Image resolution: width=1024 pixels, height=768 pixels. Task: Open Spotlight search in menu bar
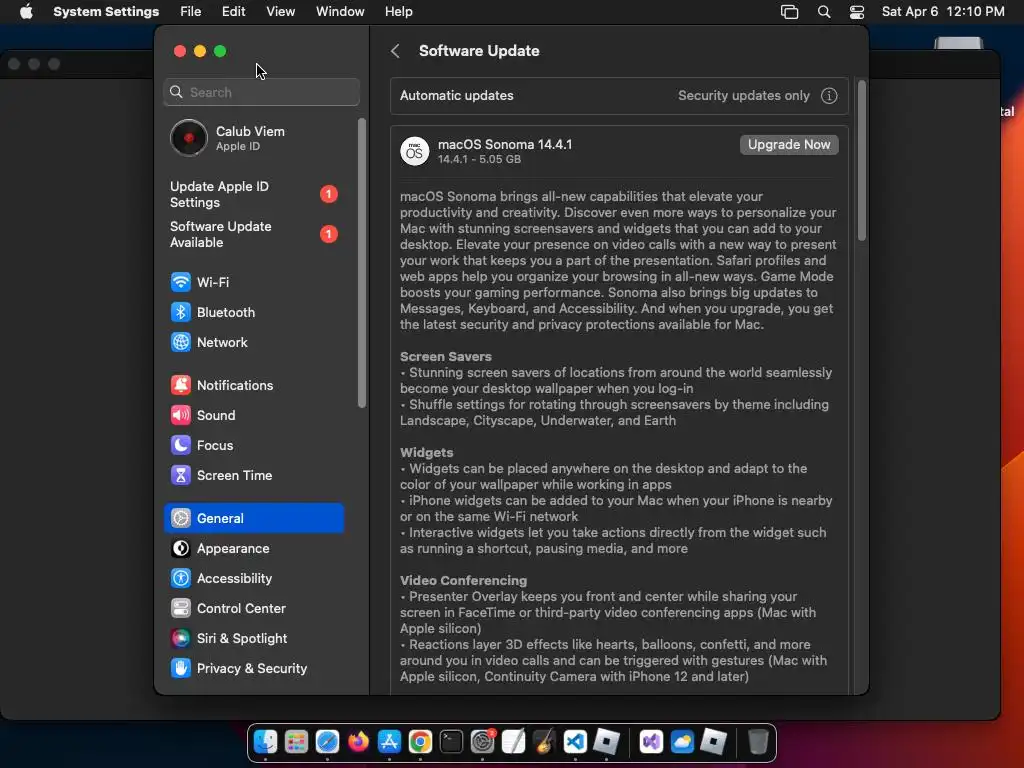click(824, 12)
